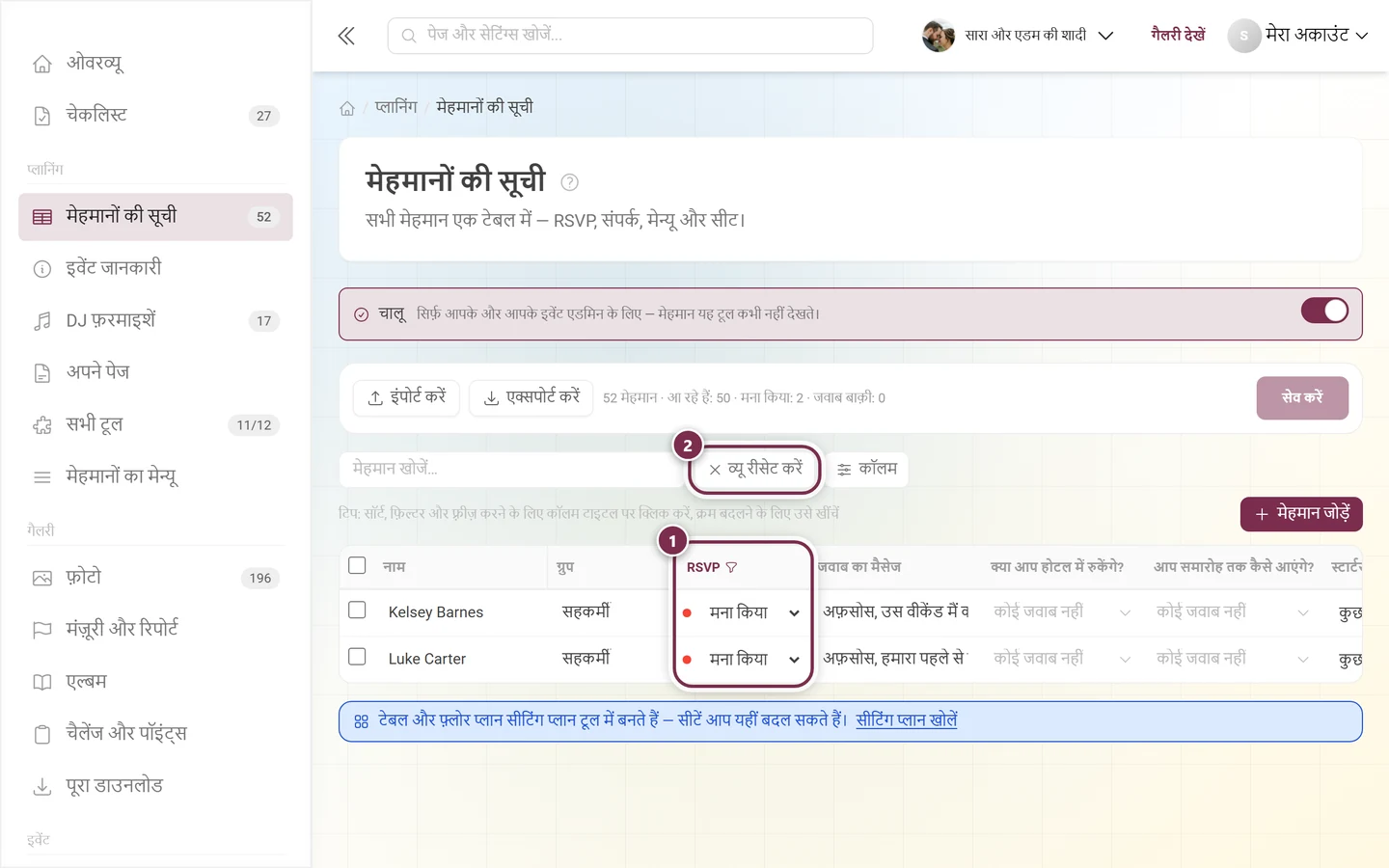1389x868 pixels.
Task: Open arrival method dropdown for Luke Carter
Action: click(1233, 659)
